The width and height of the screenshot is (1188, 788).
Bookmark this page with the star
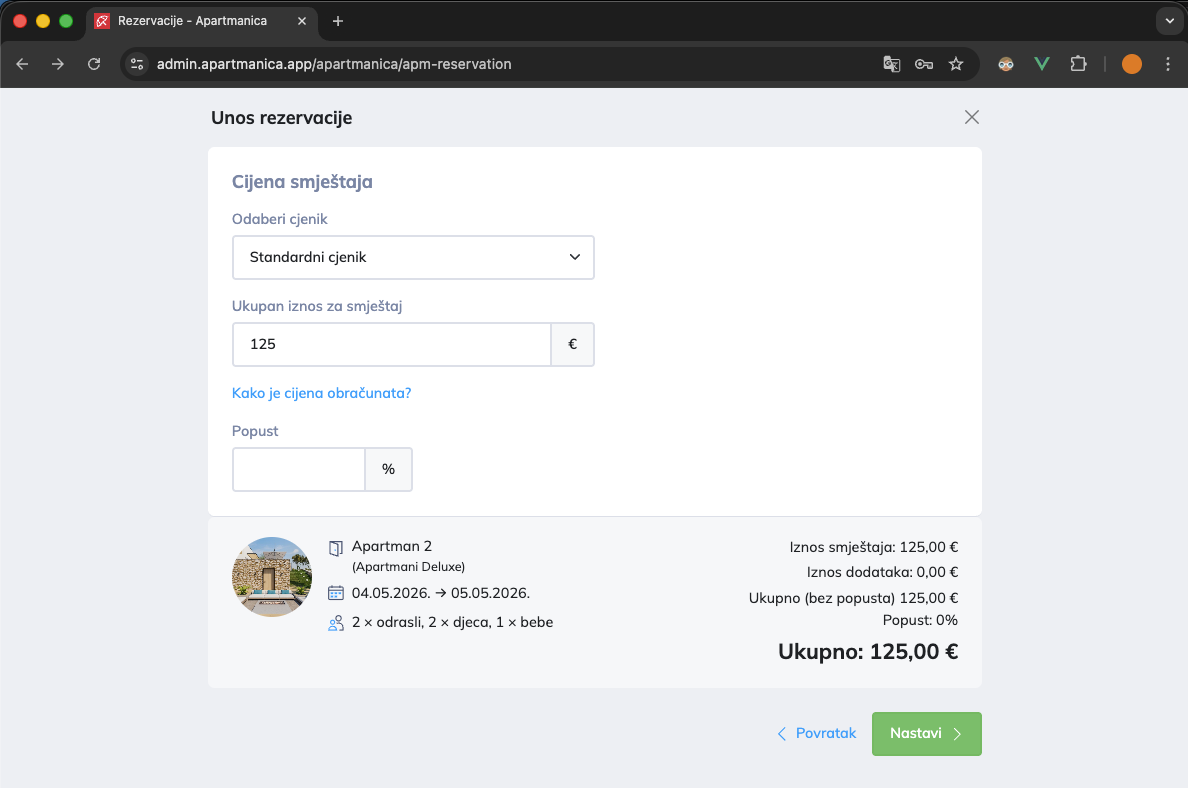(x=956, y=64)
